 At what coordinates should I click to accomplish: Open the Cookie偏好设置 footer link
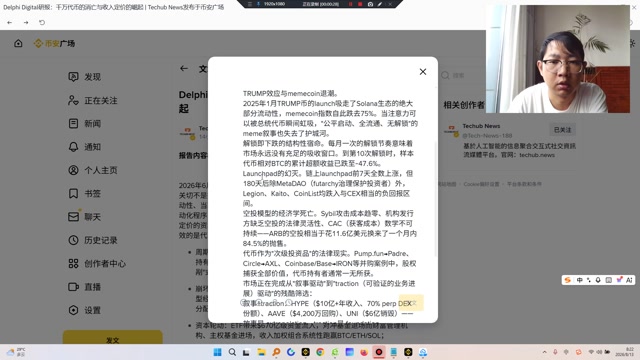[481, 184]
